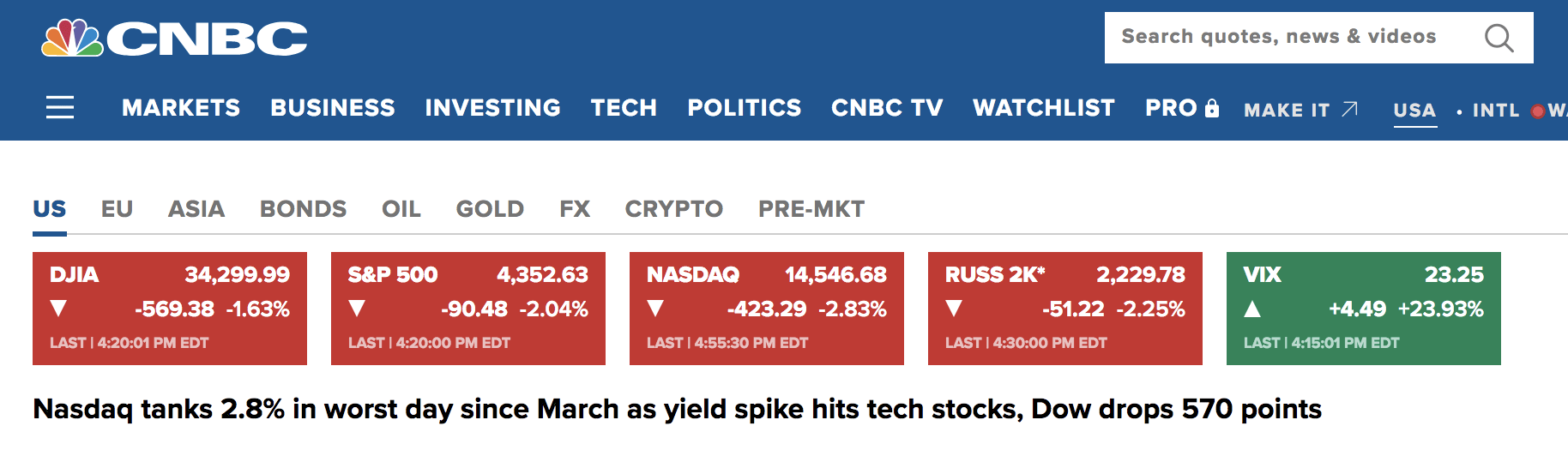Switch to USA edition
Viewport: 1568px width, 456px height.
(1414, 111)
